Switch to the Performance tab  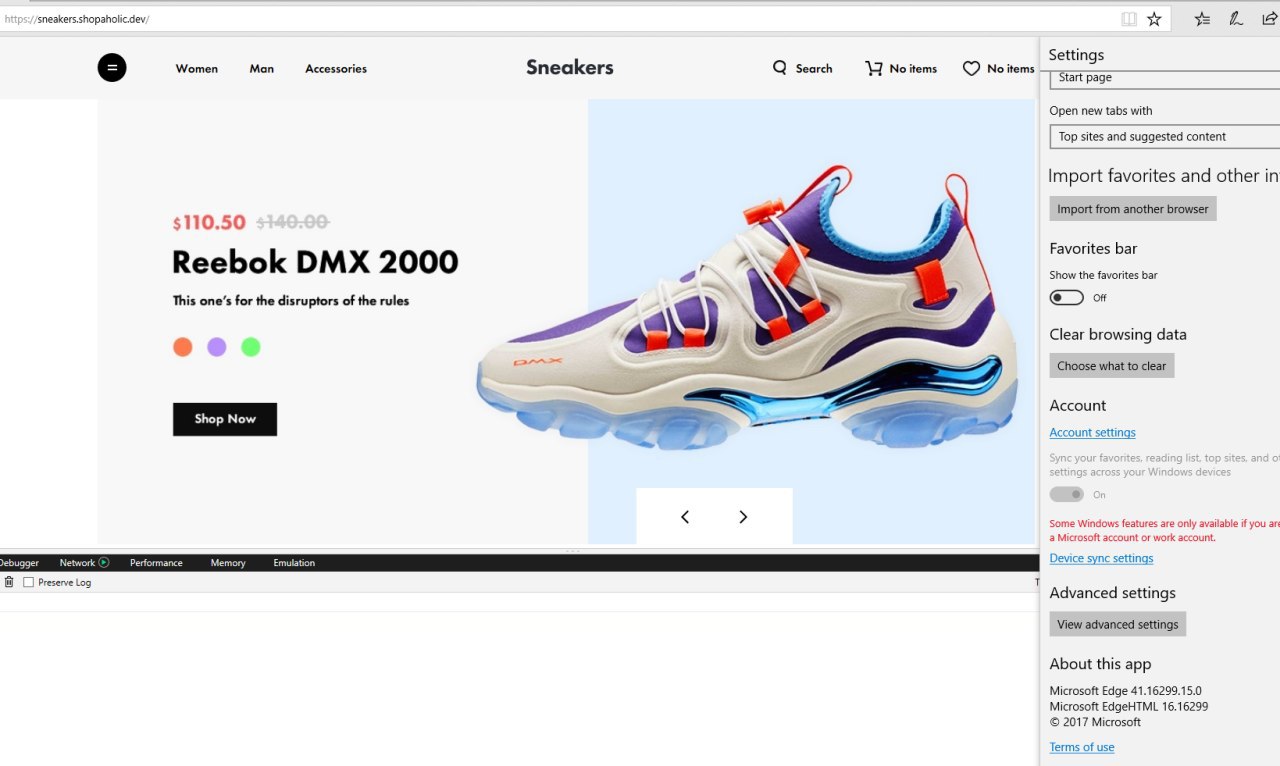[x=156, y=563]
